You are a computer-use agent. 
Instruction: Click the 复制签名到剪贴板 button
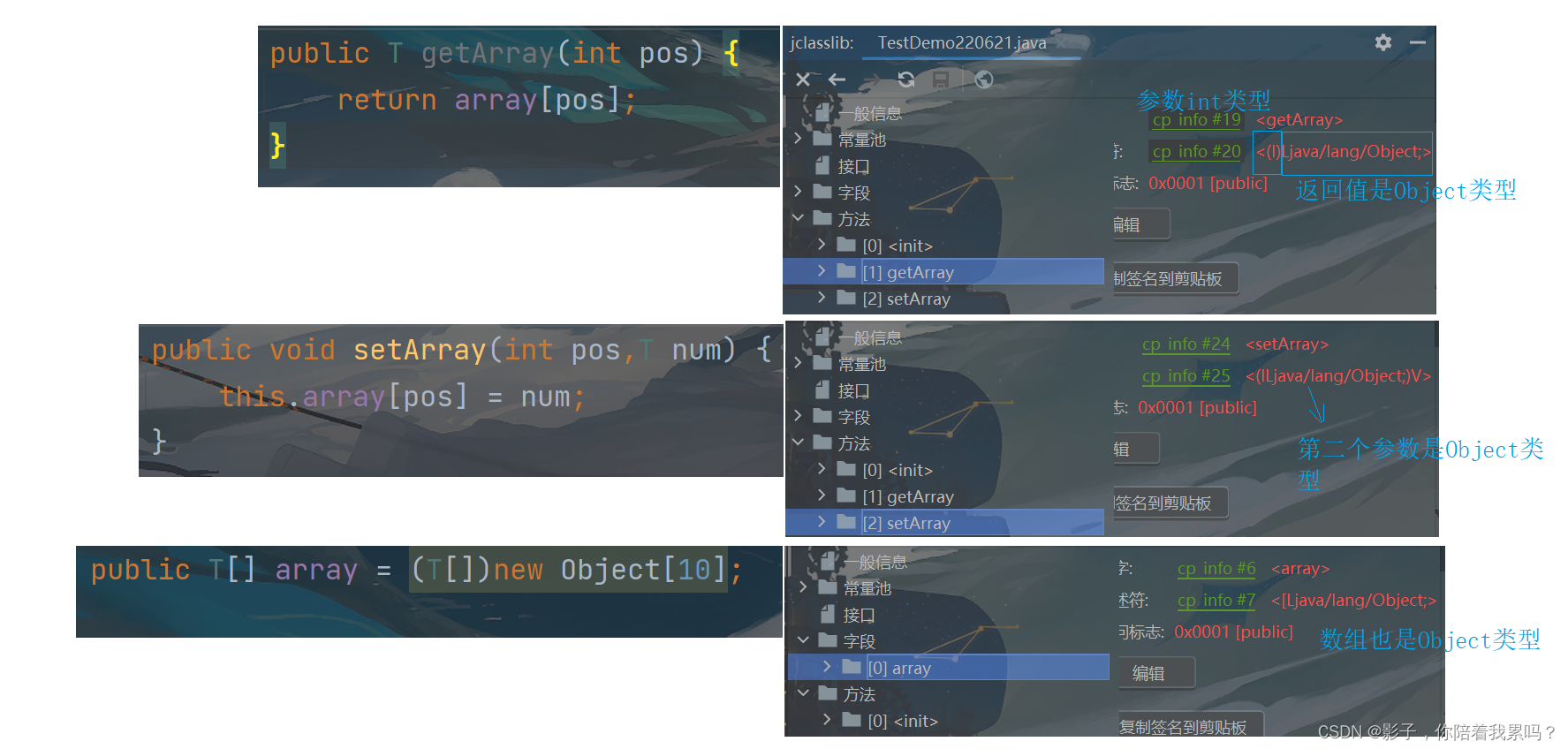1190,726
